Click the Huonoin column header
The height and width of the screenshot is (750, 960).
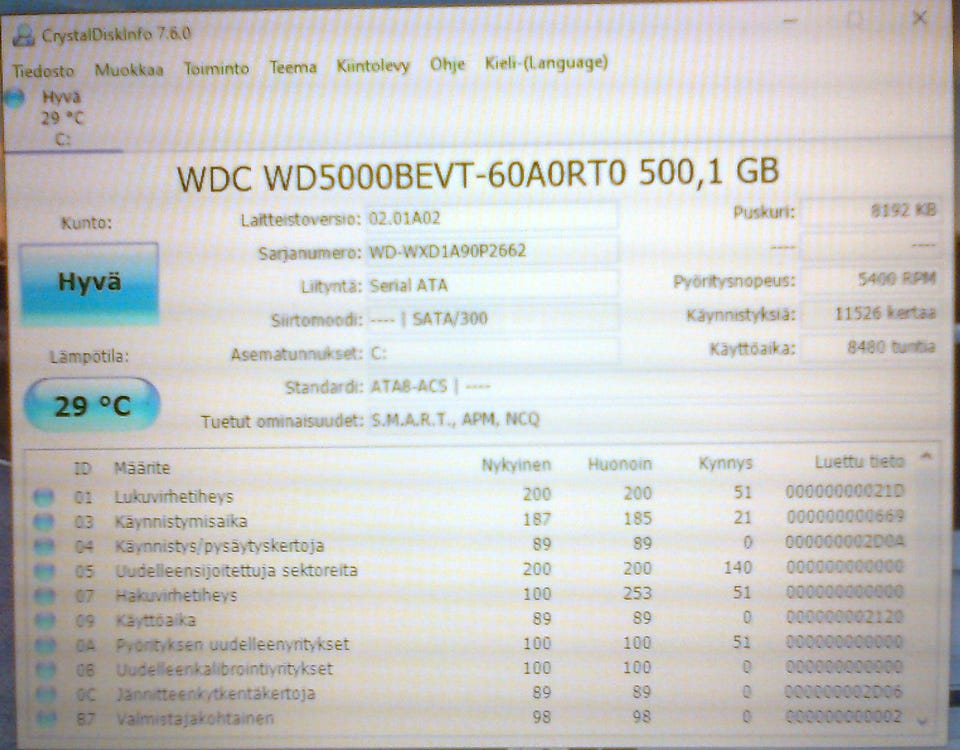[620, 464]
